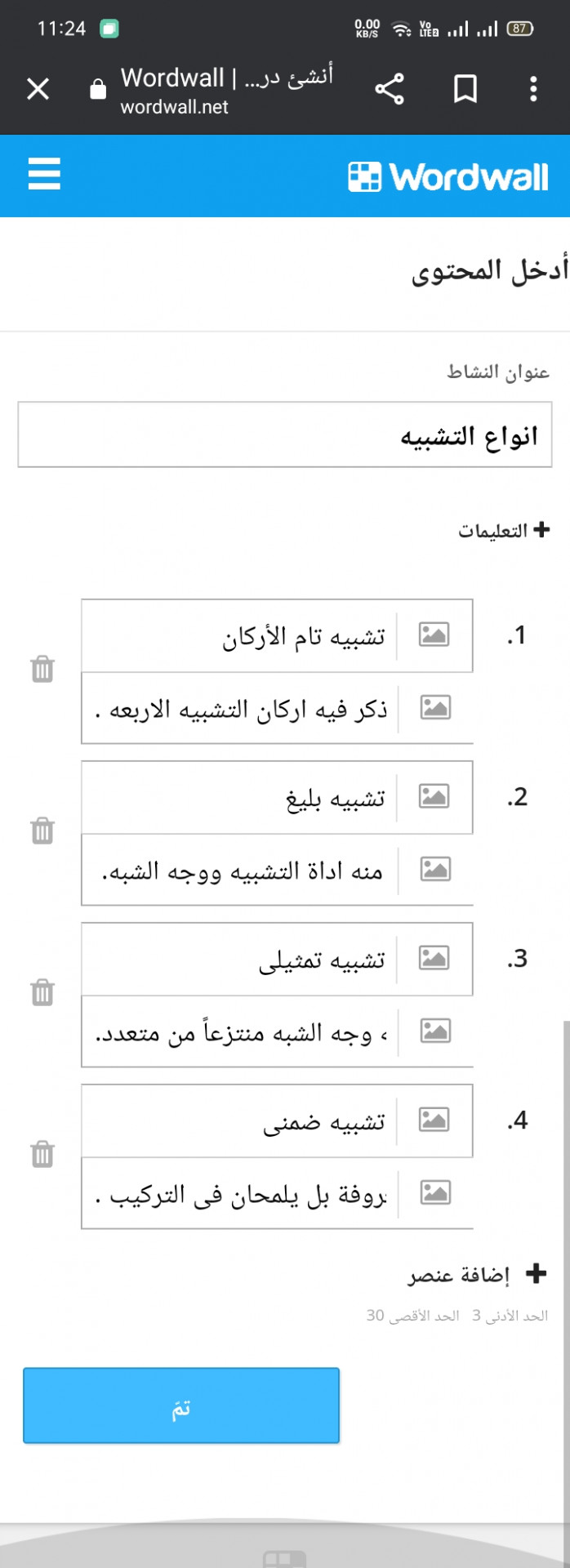Add a new item with إضافة عنصر
This screenshot has height=1568, width=570.
[478, 1274]
